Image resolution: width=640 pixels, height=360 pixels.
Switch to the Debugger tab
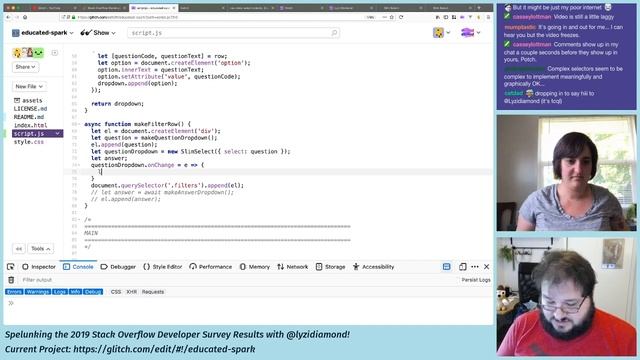click(118, 267)
